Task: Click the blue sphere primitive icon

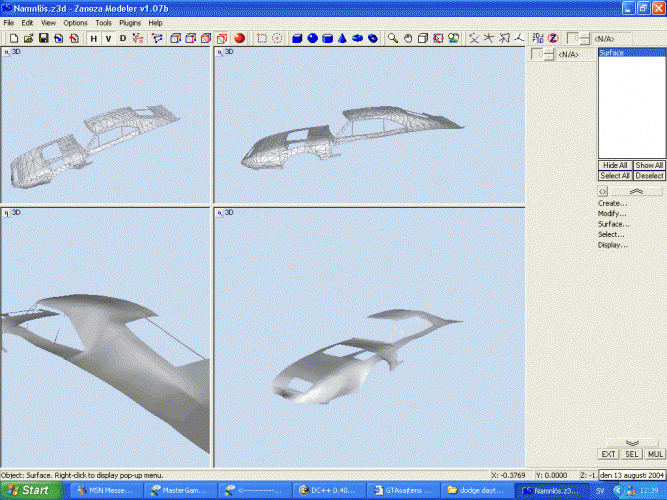Action: 312,38
